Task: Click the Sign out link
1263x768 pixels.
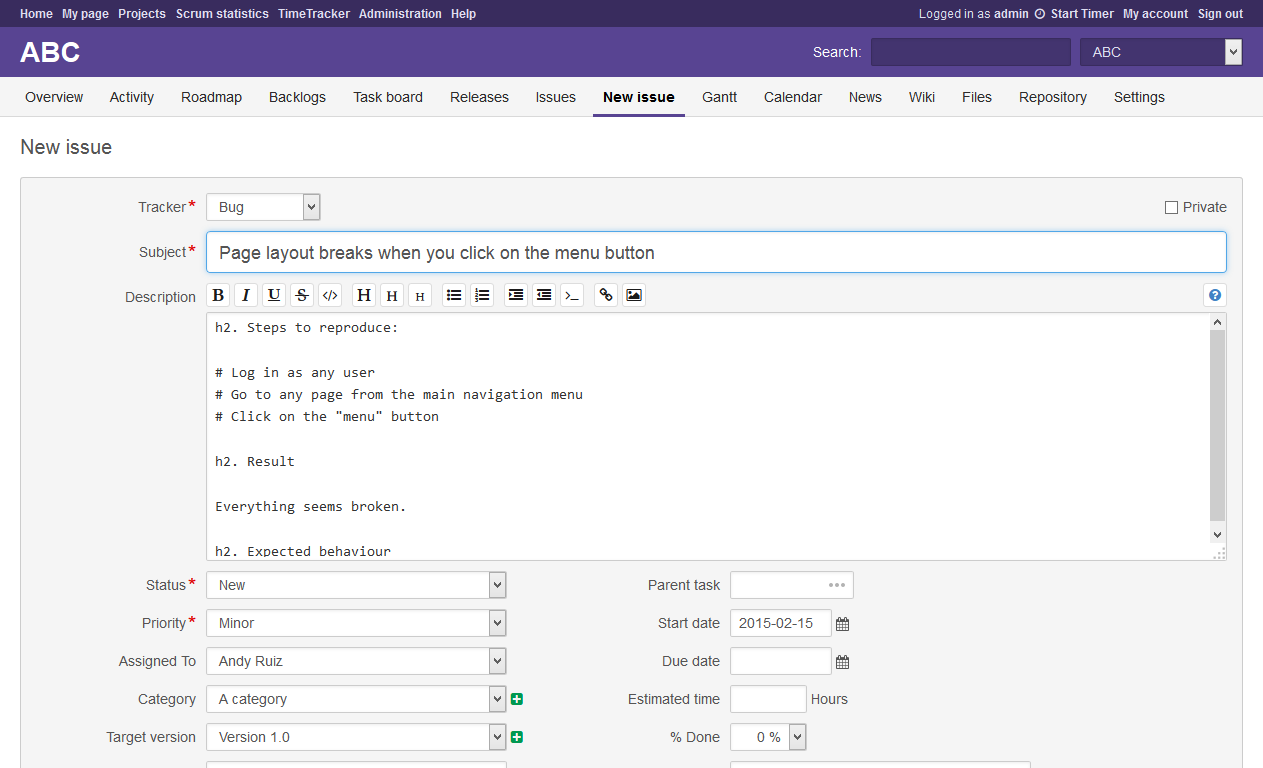Action: coord(1220,14)
